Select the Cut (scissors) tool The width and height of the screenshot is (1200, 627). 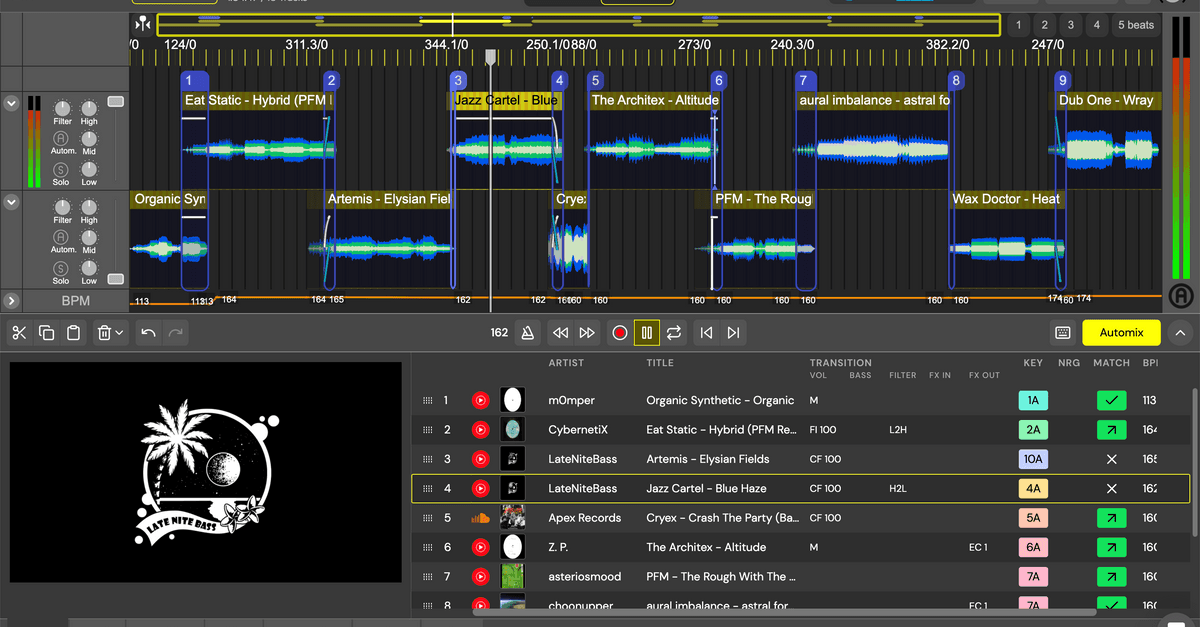[x=18, y=332]
